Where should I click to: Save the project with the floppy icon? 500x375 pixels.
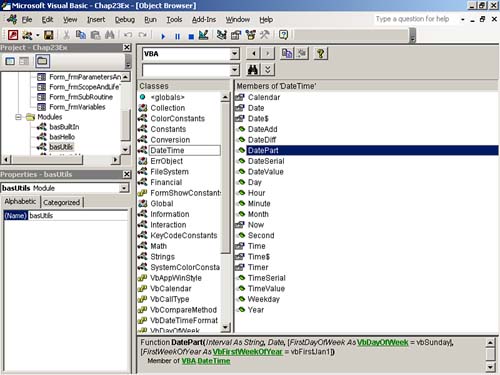(49, 35)
